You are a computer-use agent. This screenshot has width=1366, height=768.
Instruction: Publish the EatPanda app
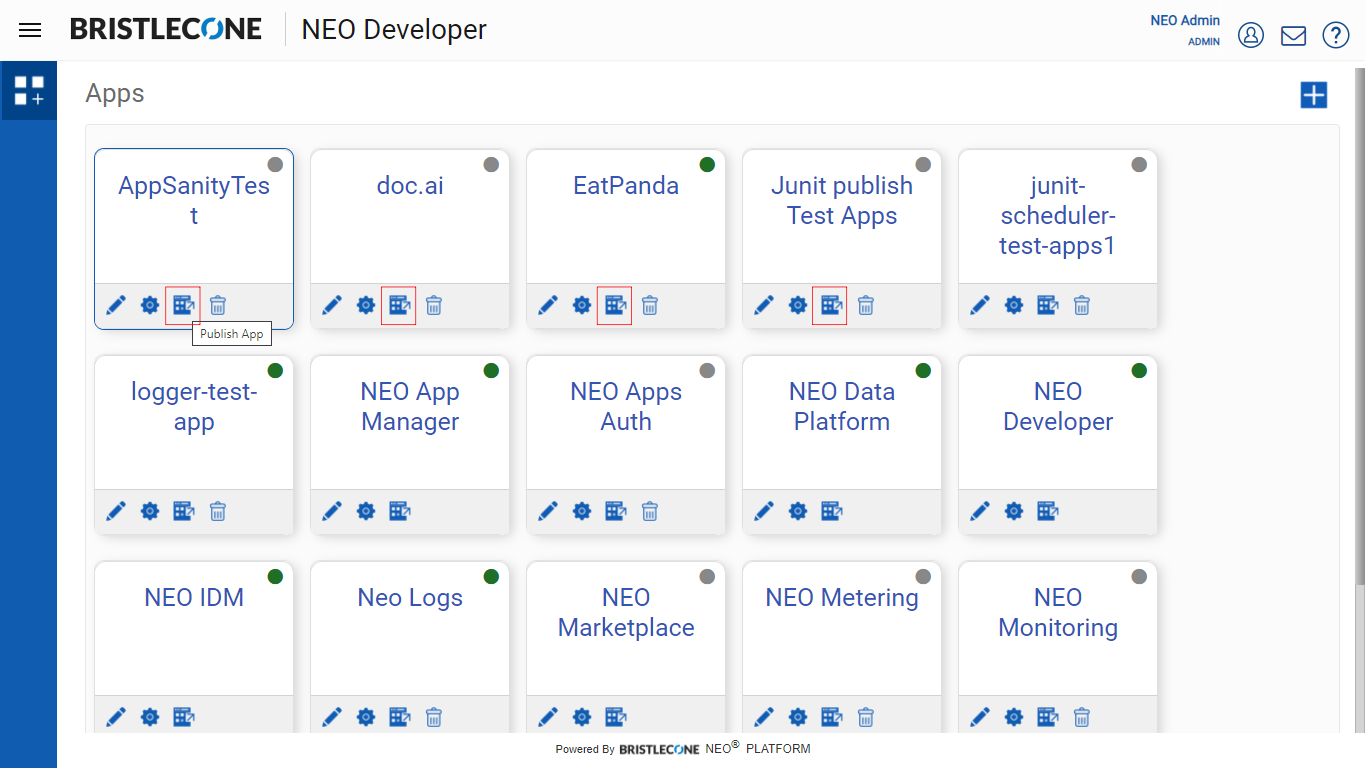(x=615, y=305)
